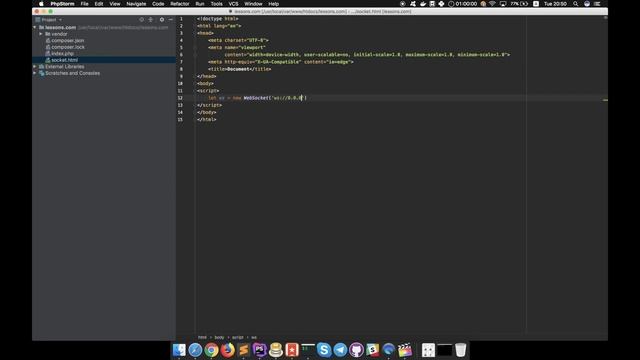The width and height of the screenshot is (640, 360).
Task: Click the yellow warning stripe marker in right gutter
Action: coord(604,100)
